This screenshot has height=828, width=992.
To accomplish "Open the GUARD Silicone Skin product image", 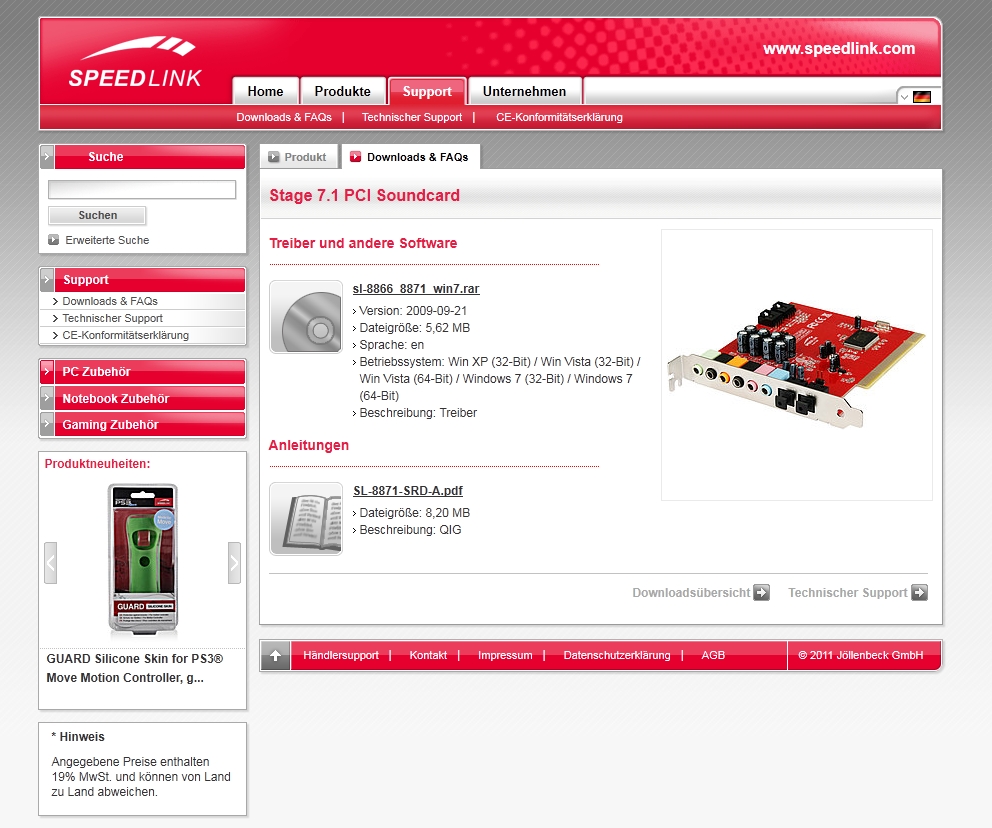I will pos(143,559).
